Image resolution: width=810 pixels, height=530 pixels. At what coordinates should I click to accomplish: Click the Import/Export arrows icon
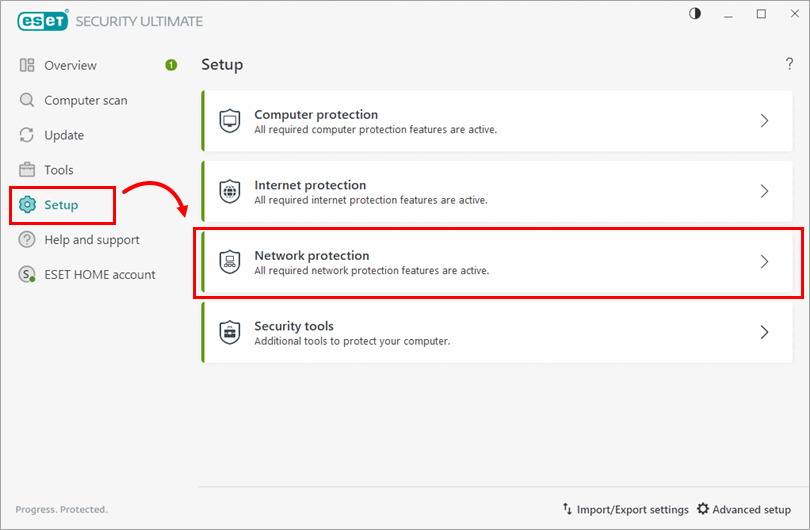coord(567,509)
